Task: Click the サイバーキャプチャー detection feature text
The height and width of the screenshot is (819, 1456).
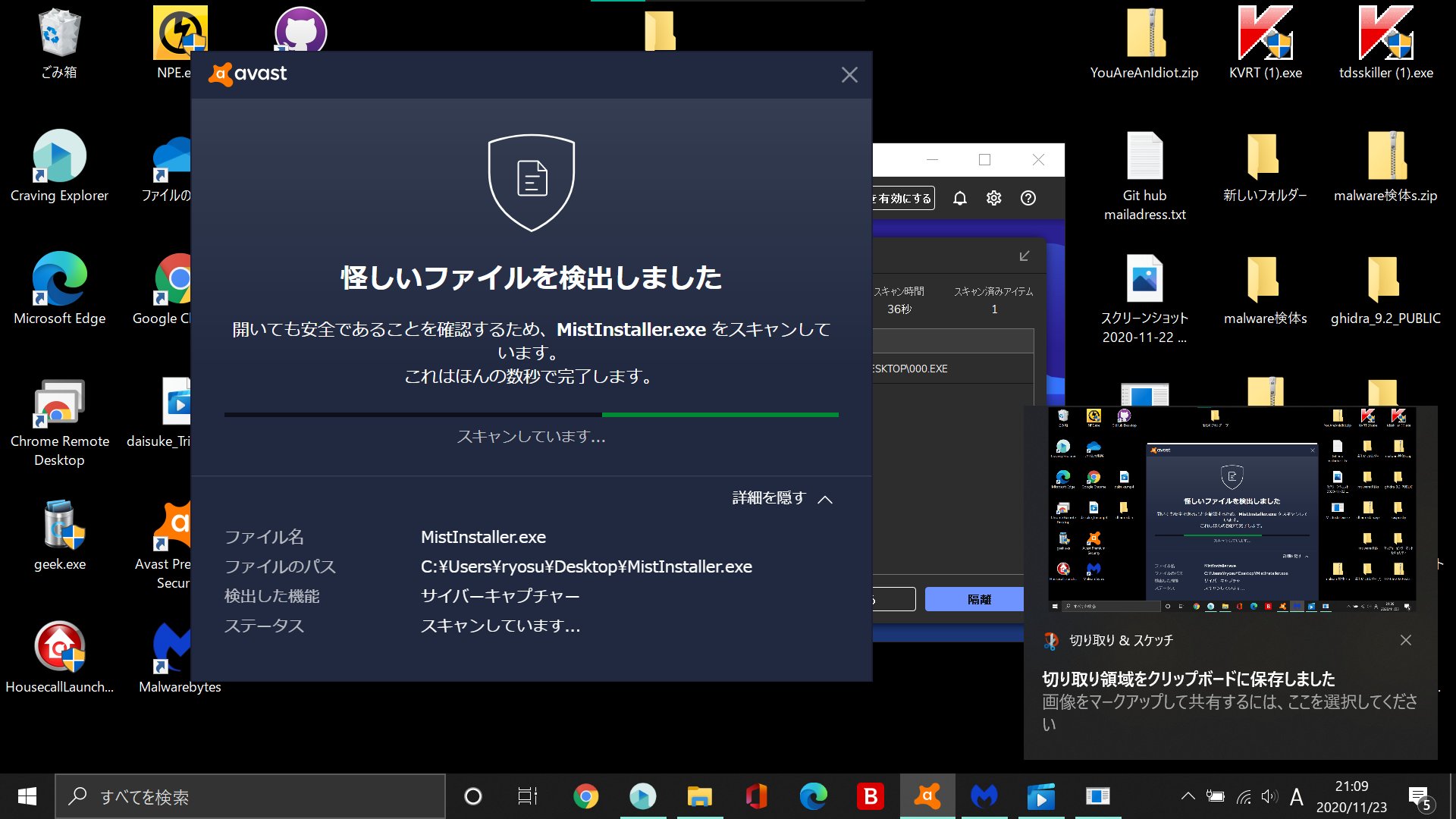Action: coord(500,596)
